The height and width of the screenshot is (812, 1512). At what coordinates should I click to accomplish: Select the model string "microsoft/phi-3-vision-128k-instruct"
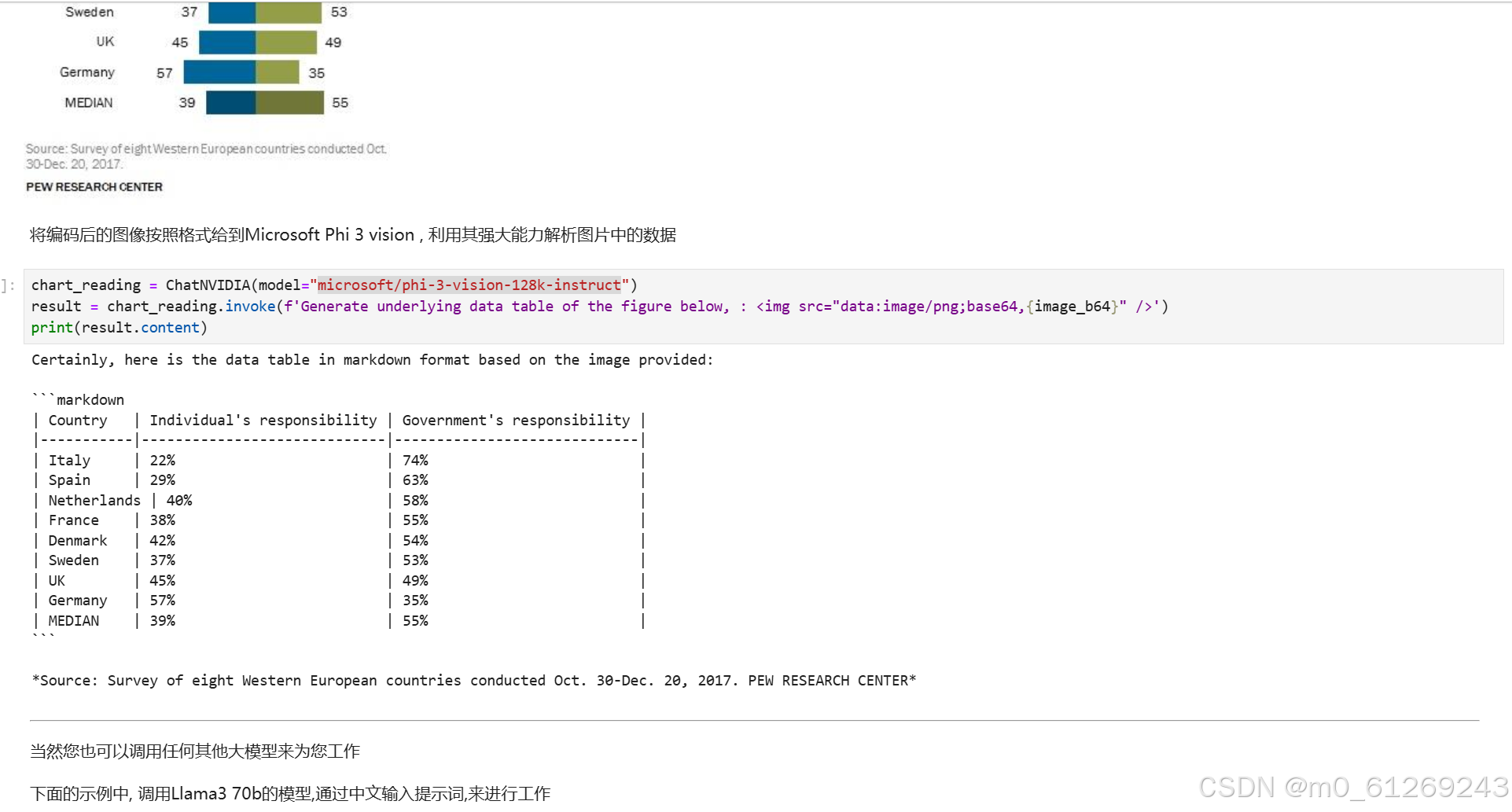[469, 285]
